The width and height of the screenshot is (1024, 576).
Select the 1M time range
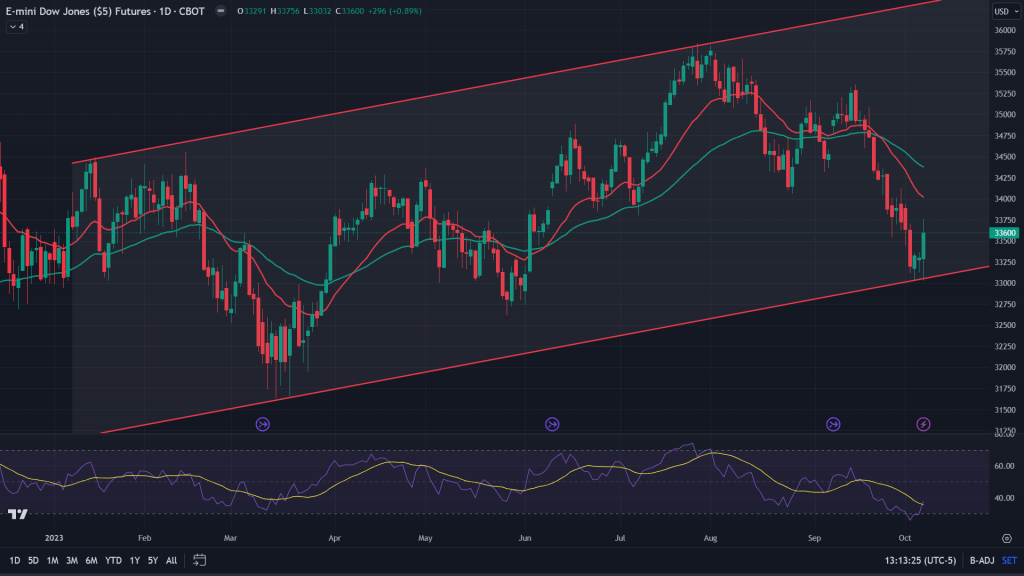click(53, 560)
